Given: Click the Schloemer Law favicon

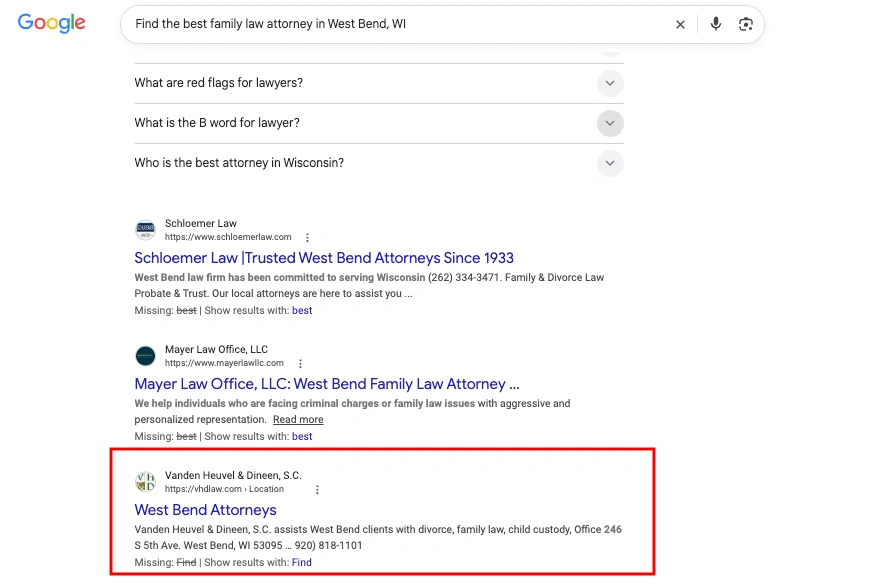Looking at the screenshot, I should (x=145, y=230).
